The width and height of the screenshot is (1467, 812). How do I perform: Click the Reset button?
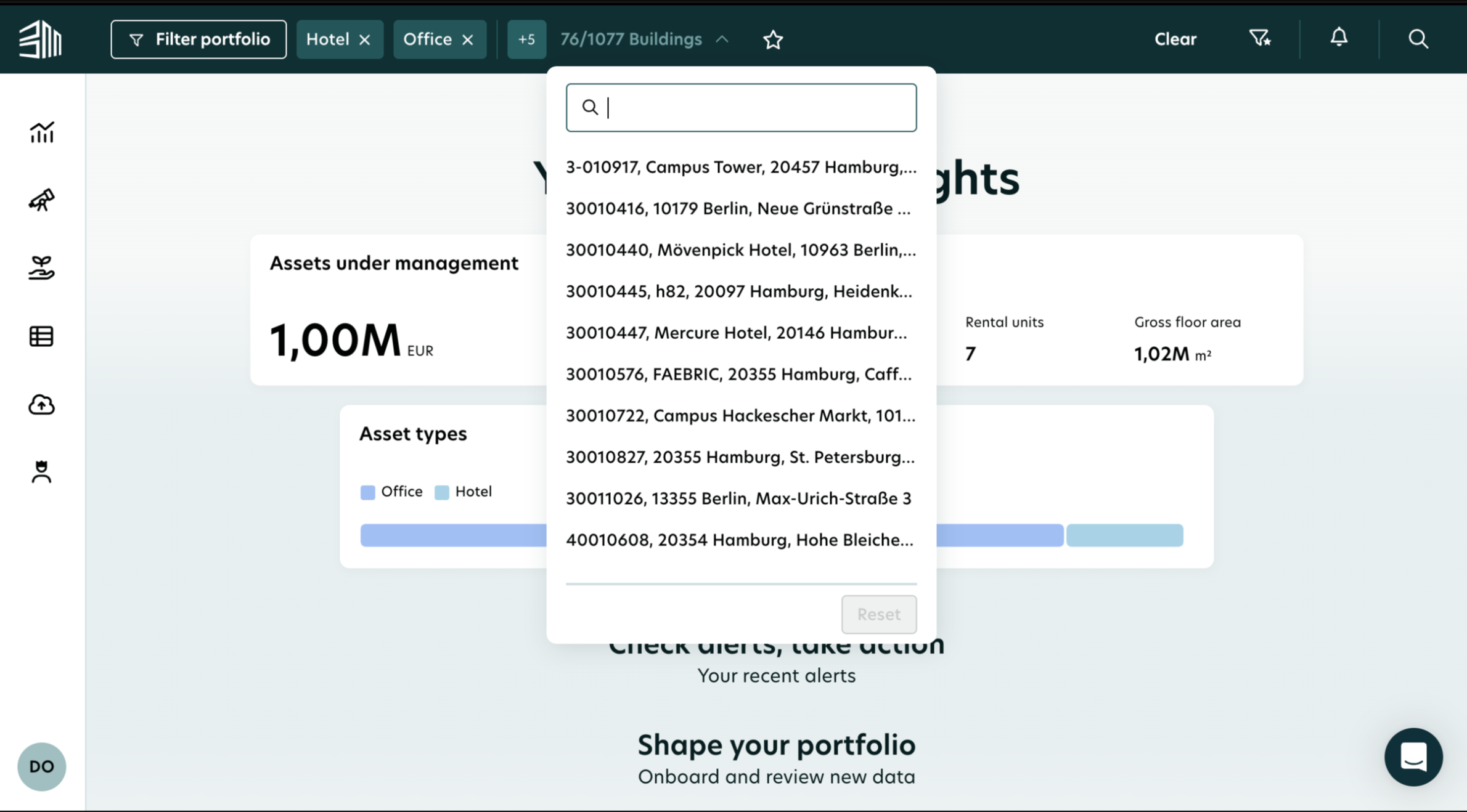879,614
